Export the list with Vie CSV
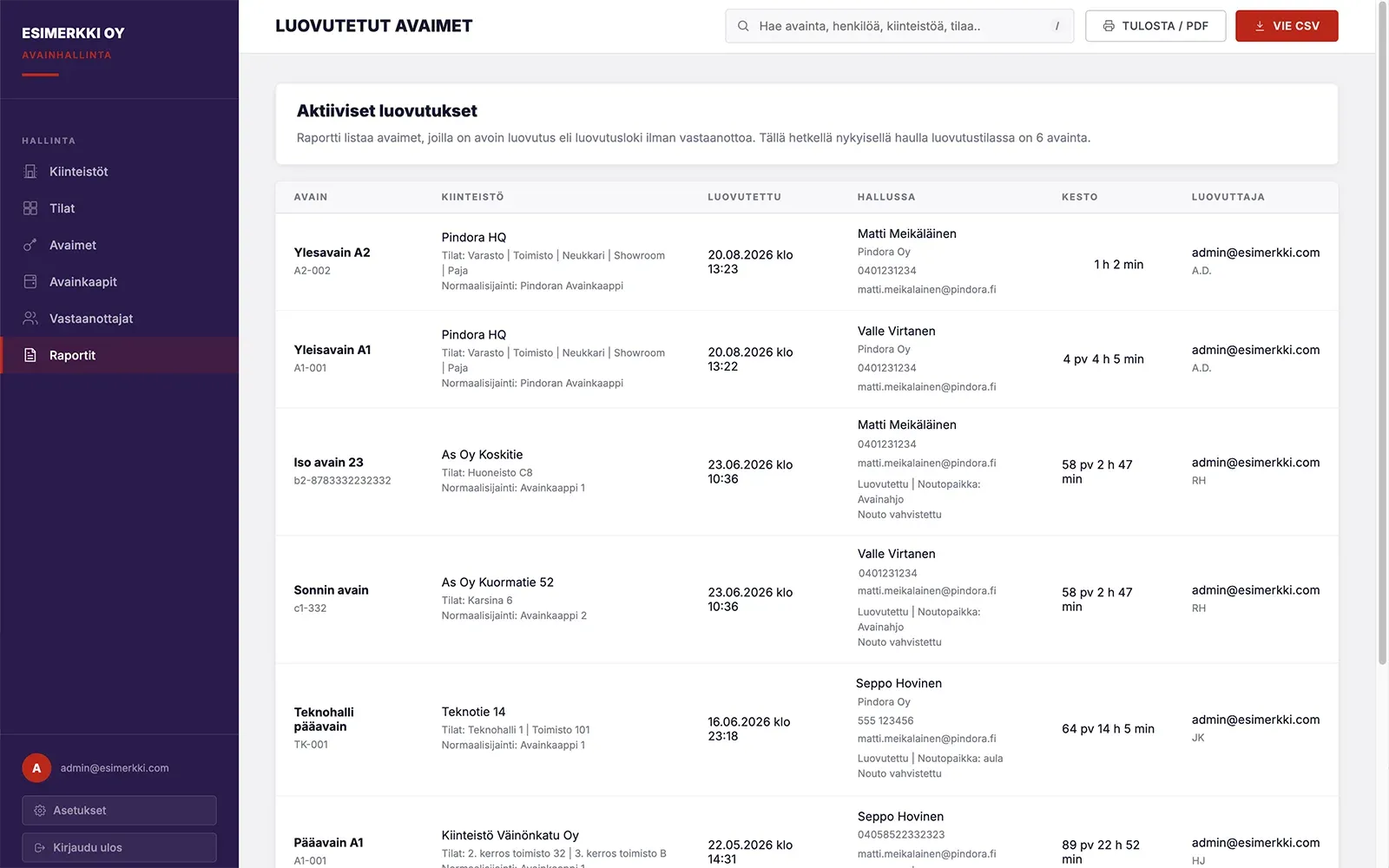The width and height of the screenshot is (1389, 868). pos(1287,26)
